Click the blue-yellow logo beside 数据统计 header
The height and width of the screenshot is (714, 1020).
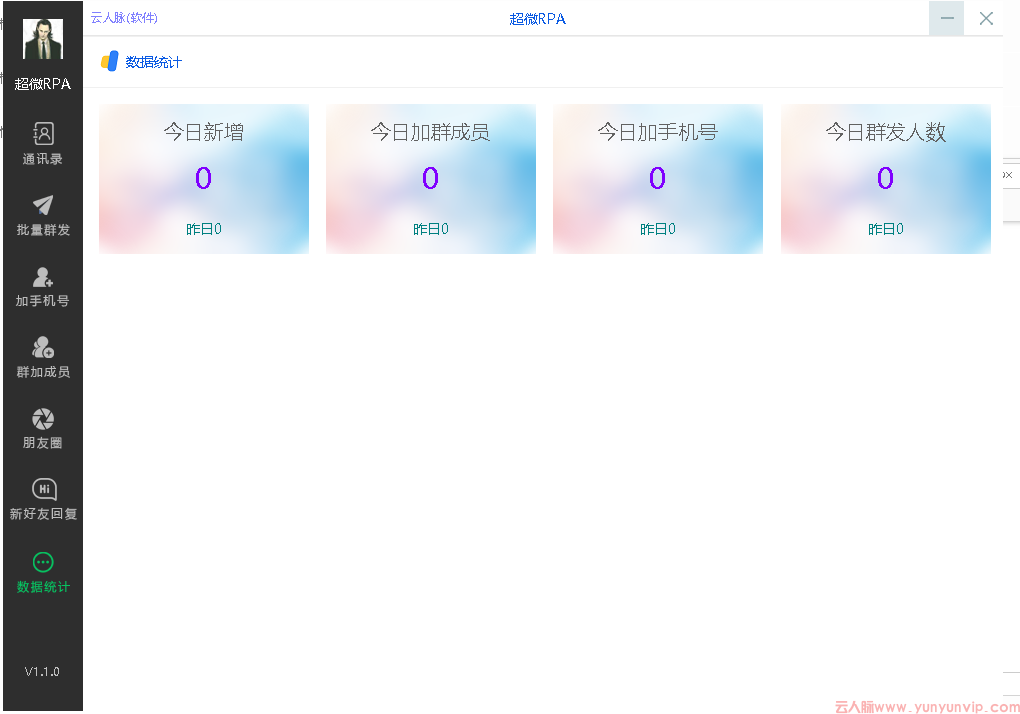point(110,62)
